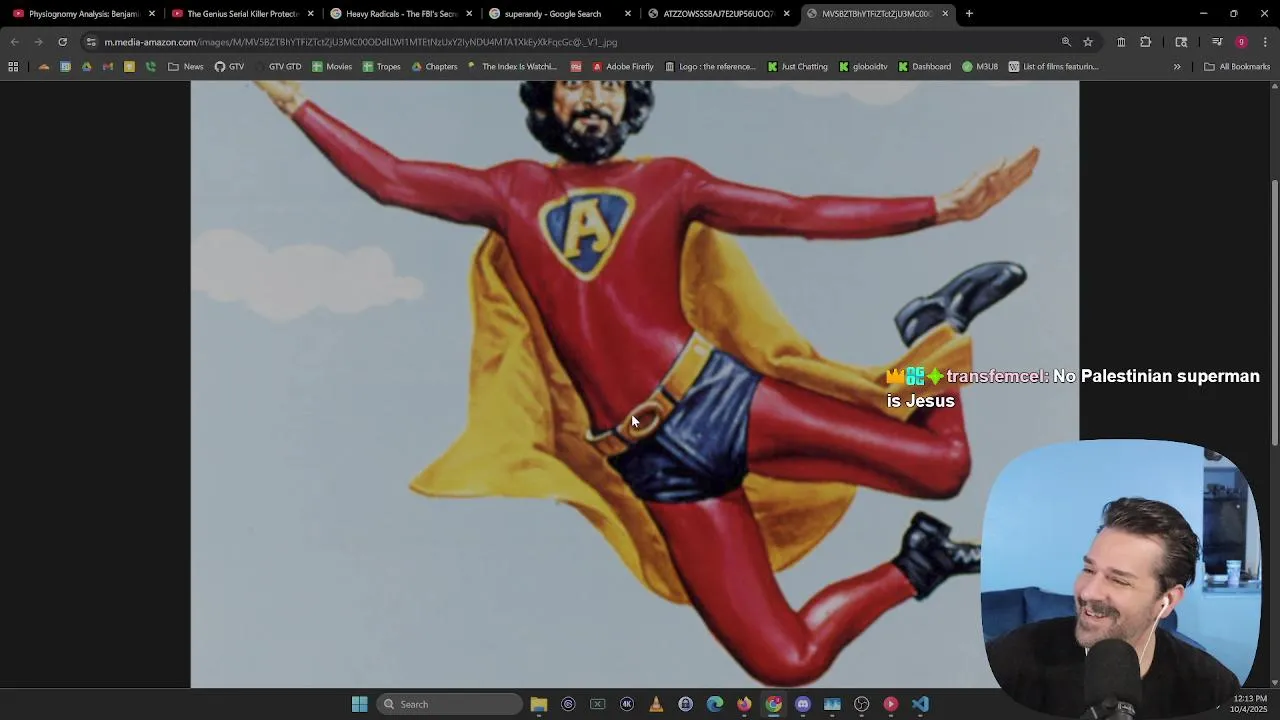Open Microsoft Edge from taskbar

coord(715,704)
